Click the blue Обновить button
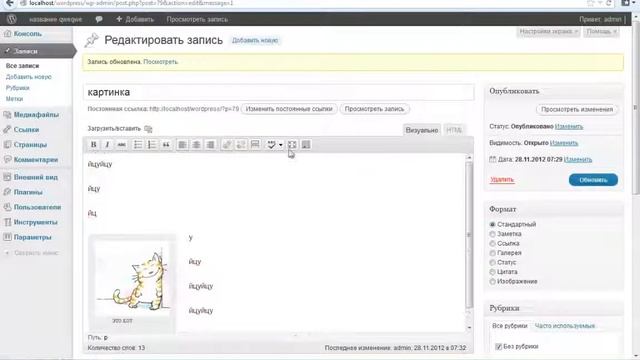 tap(593, 180)
